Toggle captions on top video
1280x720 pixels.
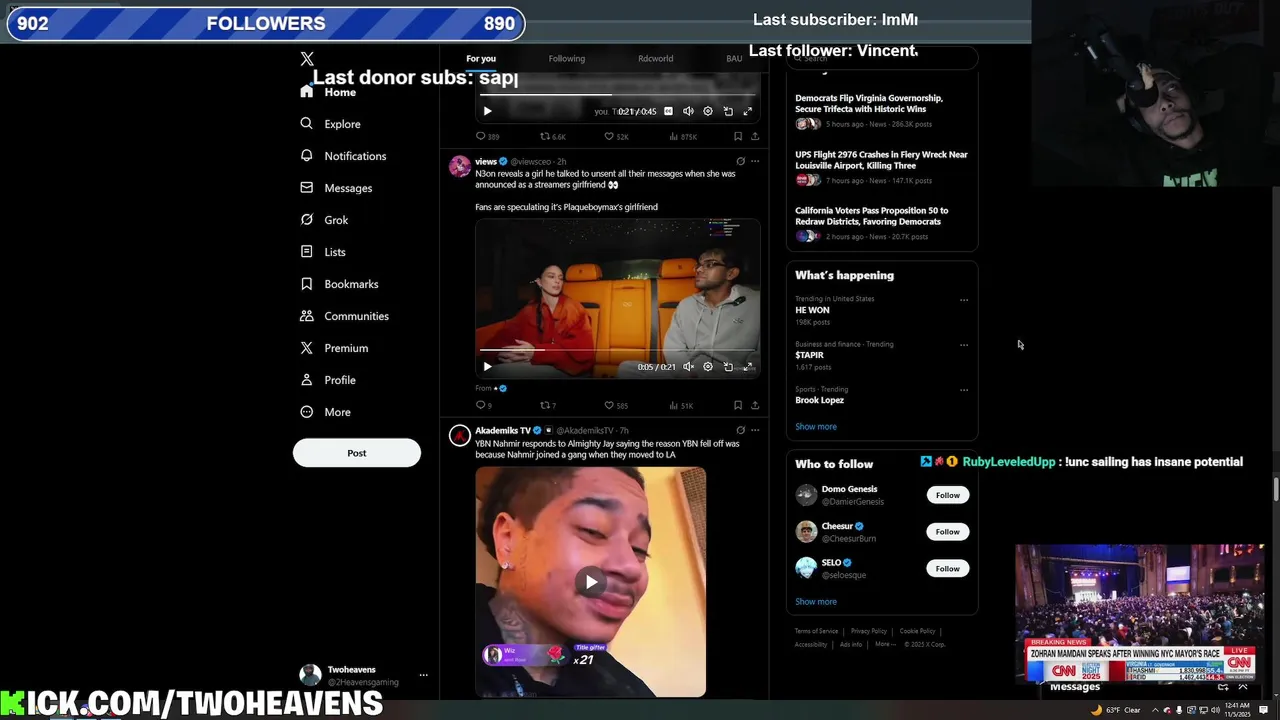point(669,111)
